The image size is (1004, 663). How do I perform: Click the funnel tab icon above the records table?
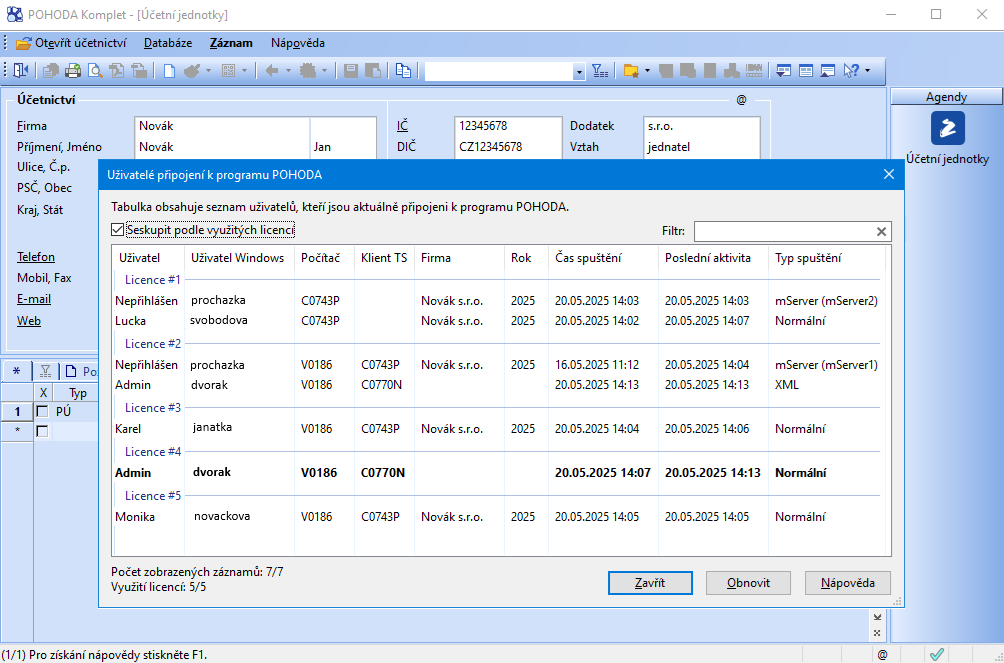(45, 371)
